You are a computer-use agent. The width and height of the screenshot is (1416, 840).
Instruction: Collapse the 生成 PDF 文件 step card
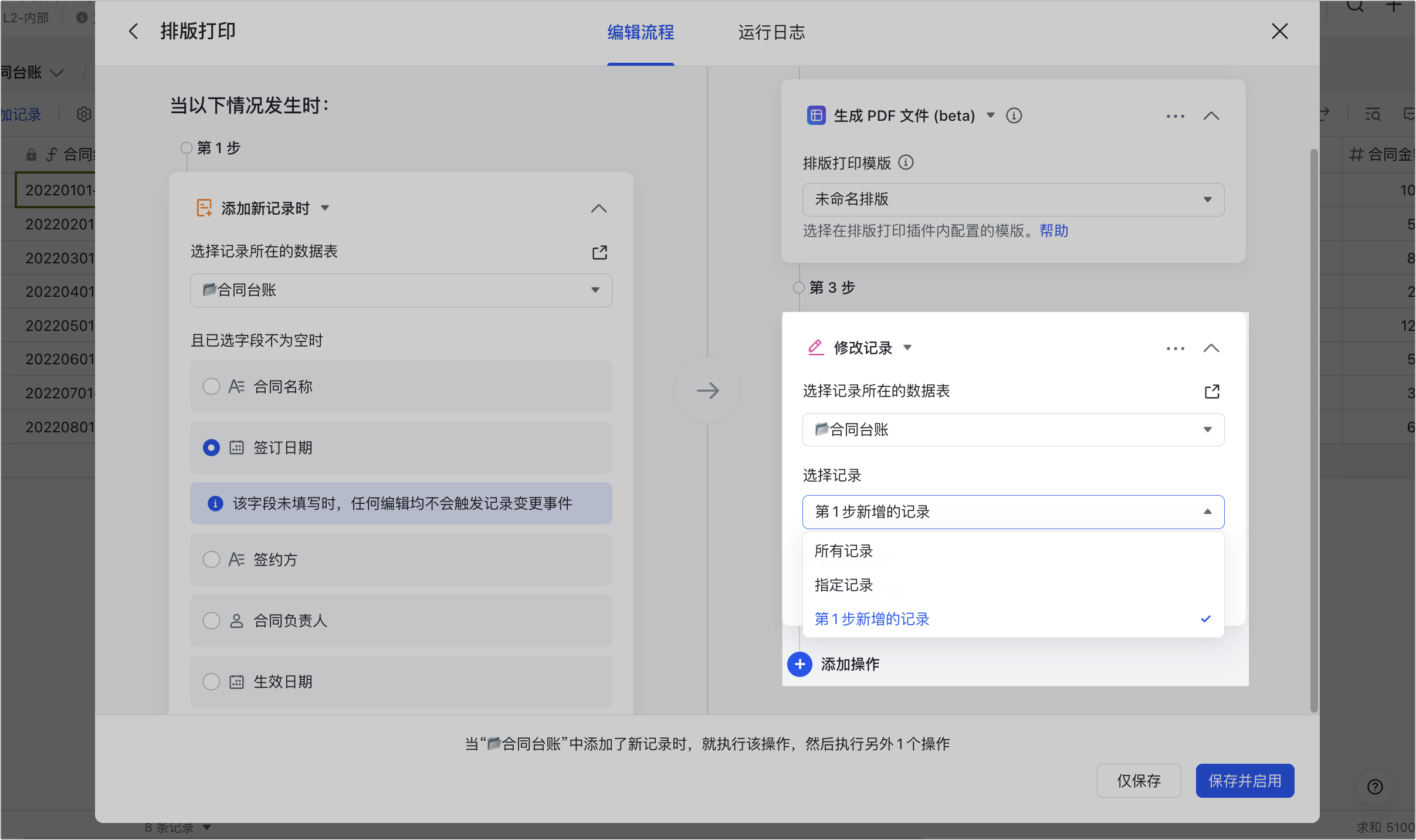coord(1211,116)
